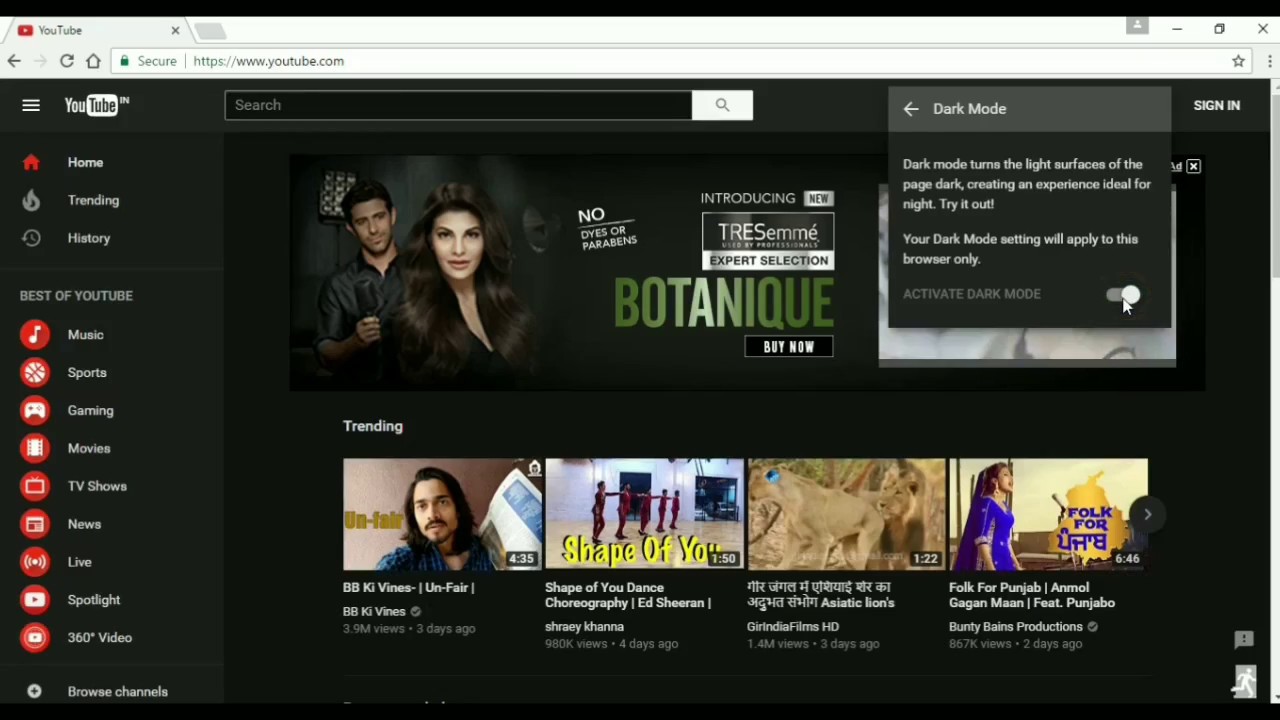Open Folk For Punjab video thumbnail
Screen dimensions: 1280x720
point(1048,514)
